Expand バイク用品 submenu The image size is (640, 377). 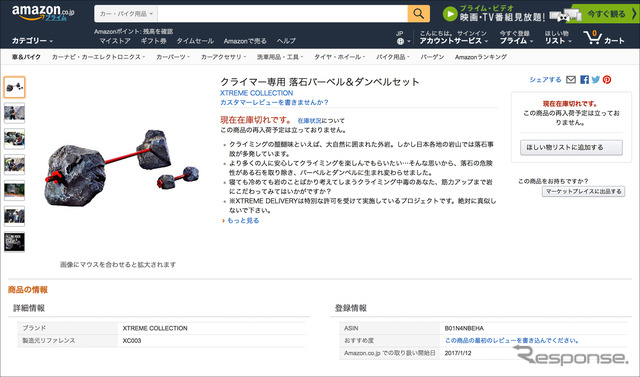pyautogui.click(x=393, y=57)
